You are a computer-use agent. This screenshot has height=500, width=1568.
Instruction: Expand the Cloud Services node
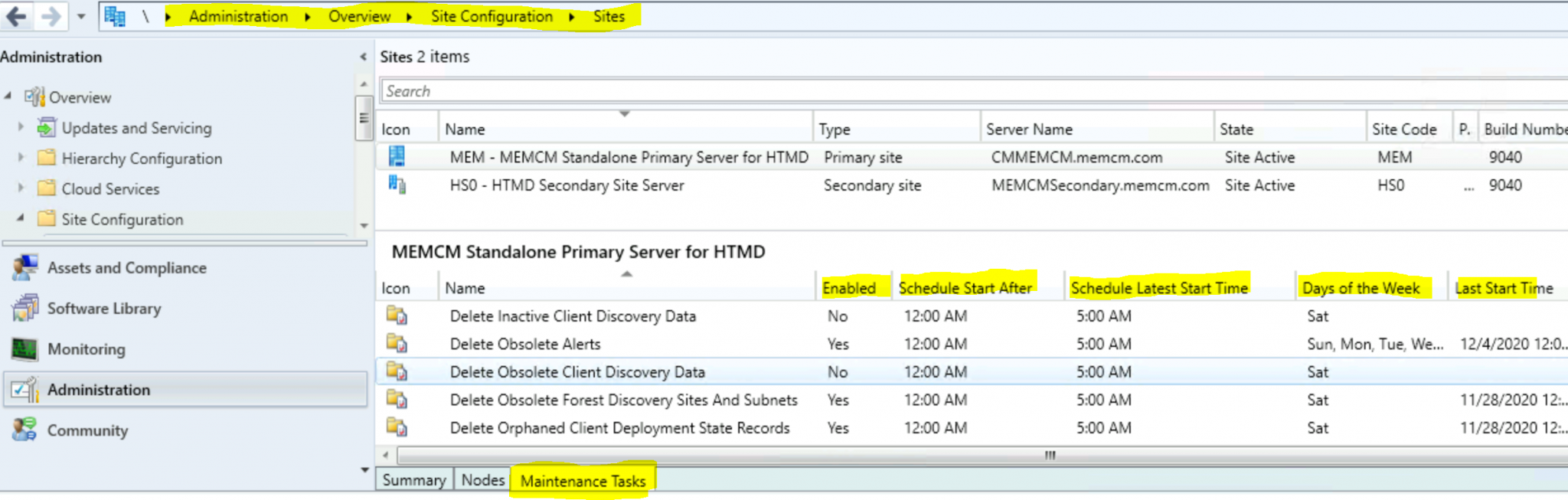tap(21, 188)
